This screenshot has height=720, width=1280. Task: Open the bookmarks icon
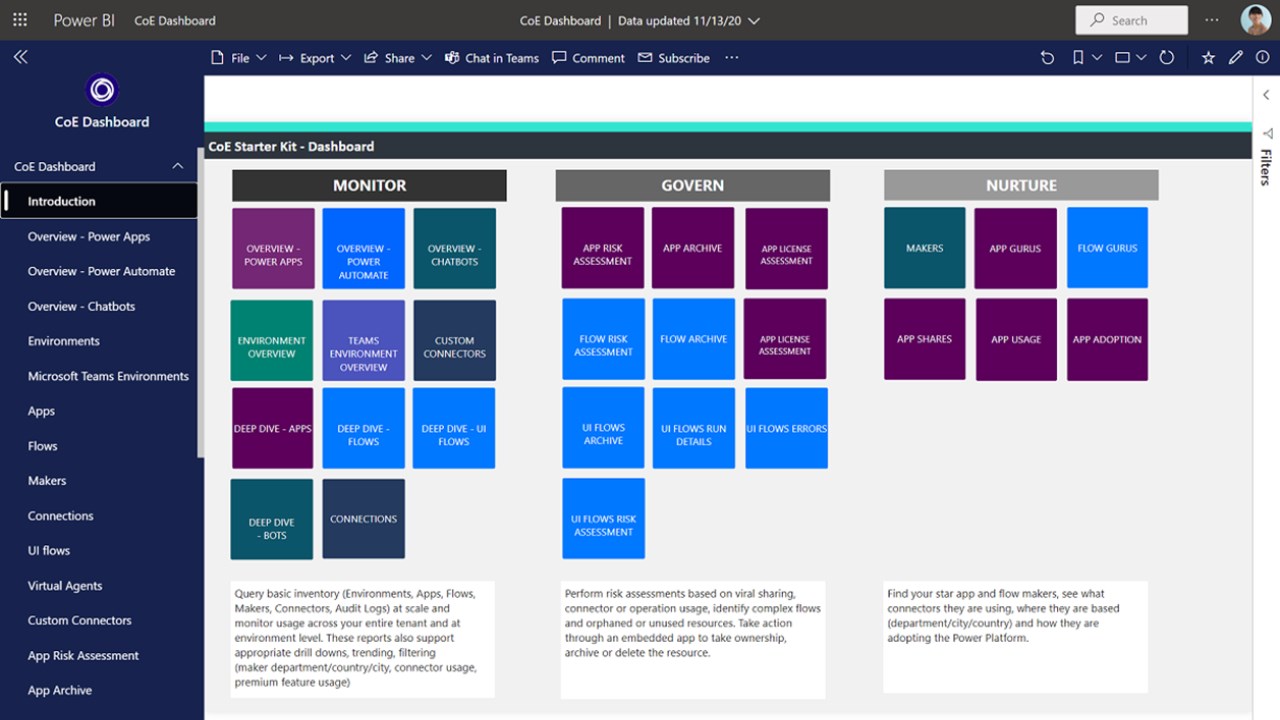pyautogui.click(x=1078, y=58)
